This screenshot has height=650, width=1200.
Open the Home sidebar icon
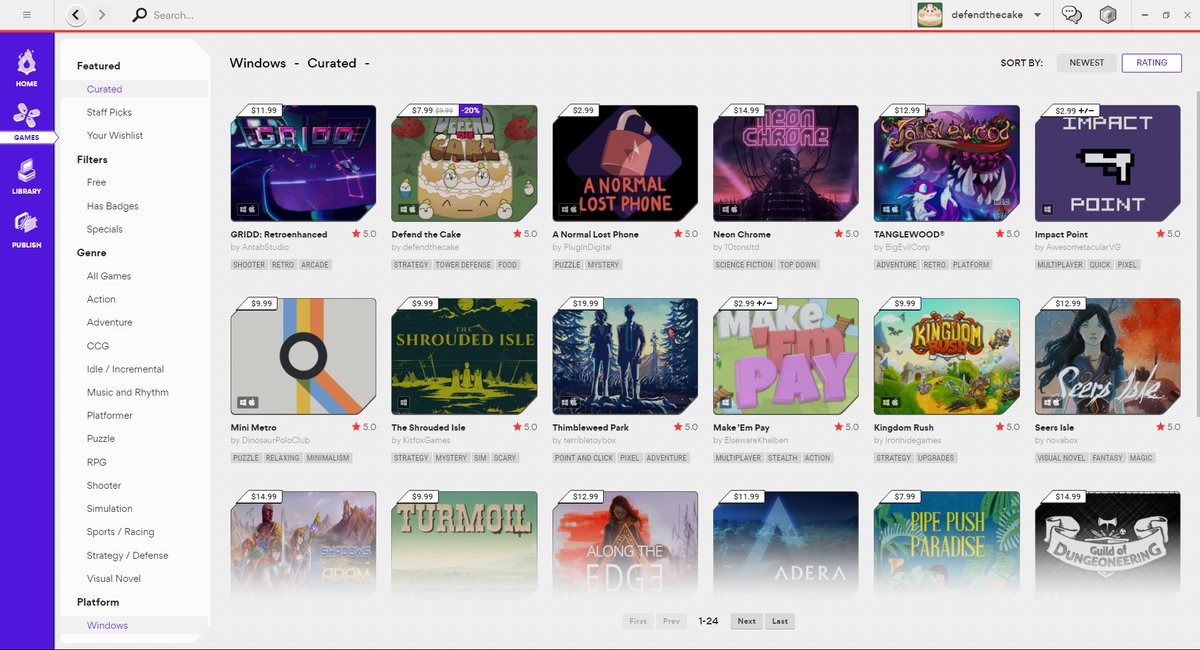click(x=27, y=70)
